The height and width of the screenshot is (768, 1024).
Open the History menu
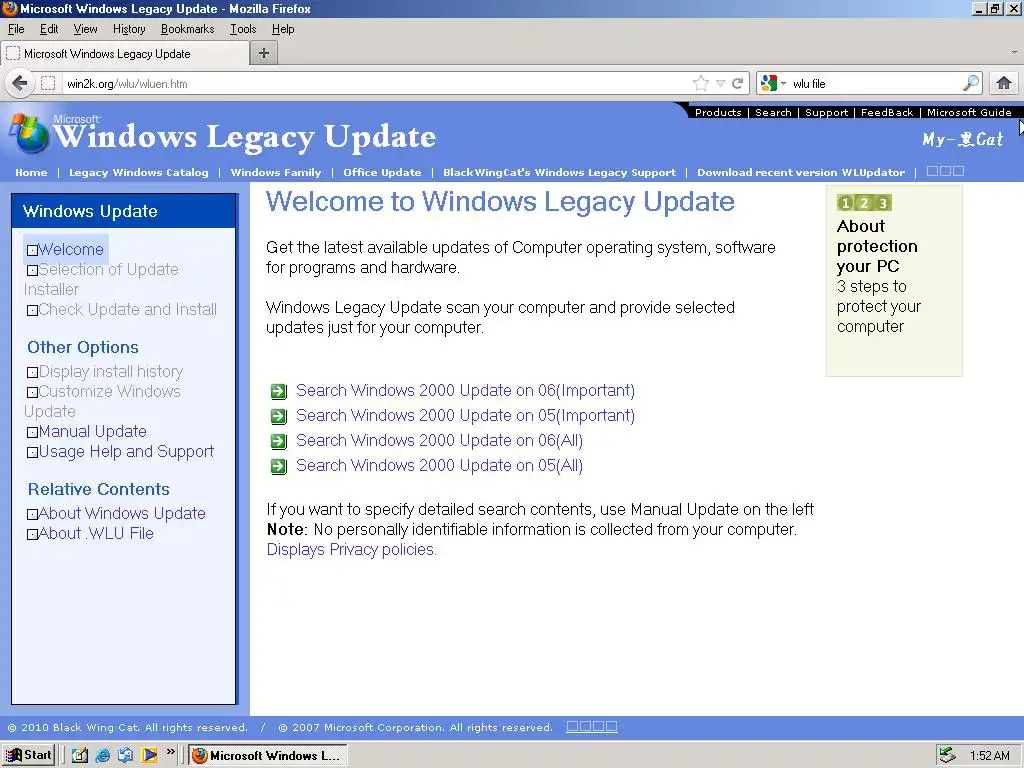(x=129, y=29)
